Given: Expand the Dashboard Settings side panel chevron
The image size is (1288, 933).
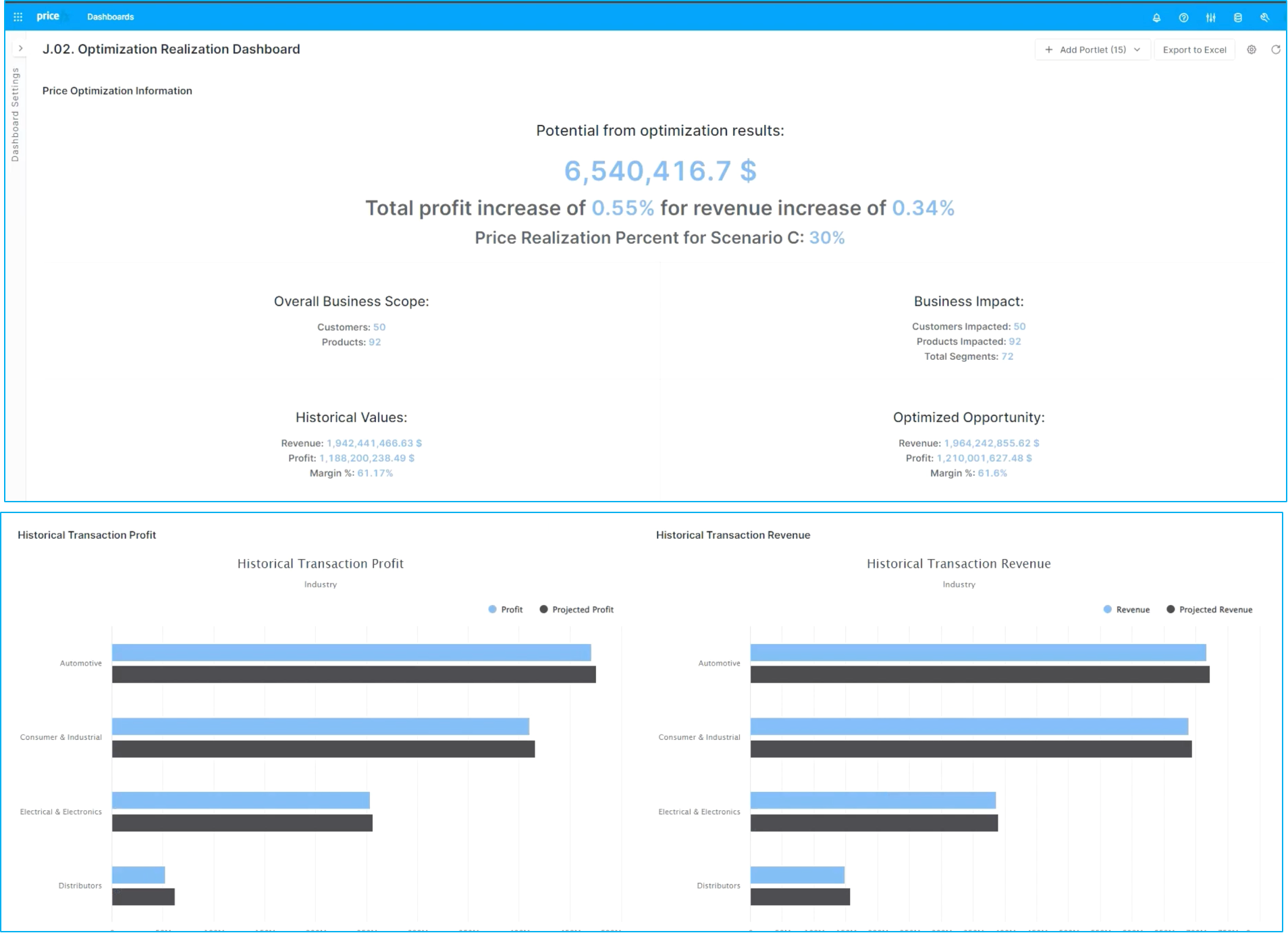Looking at the screenshot, I should (x=20, y=49).
